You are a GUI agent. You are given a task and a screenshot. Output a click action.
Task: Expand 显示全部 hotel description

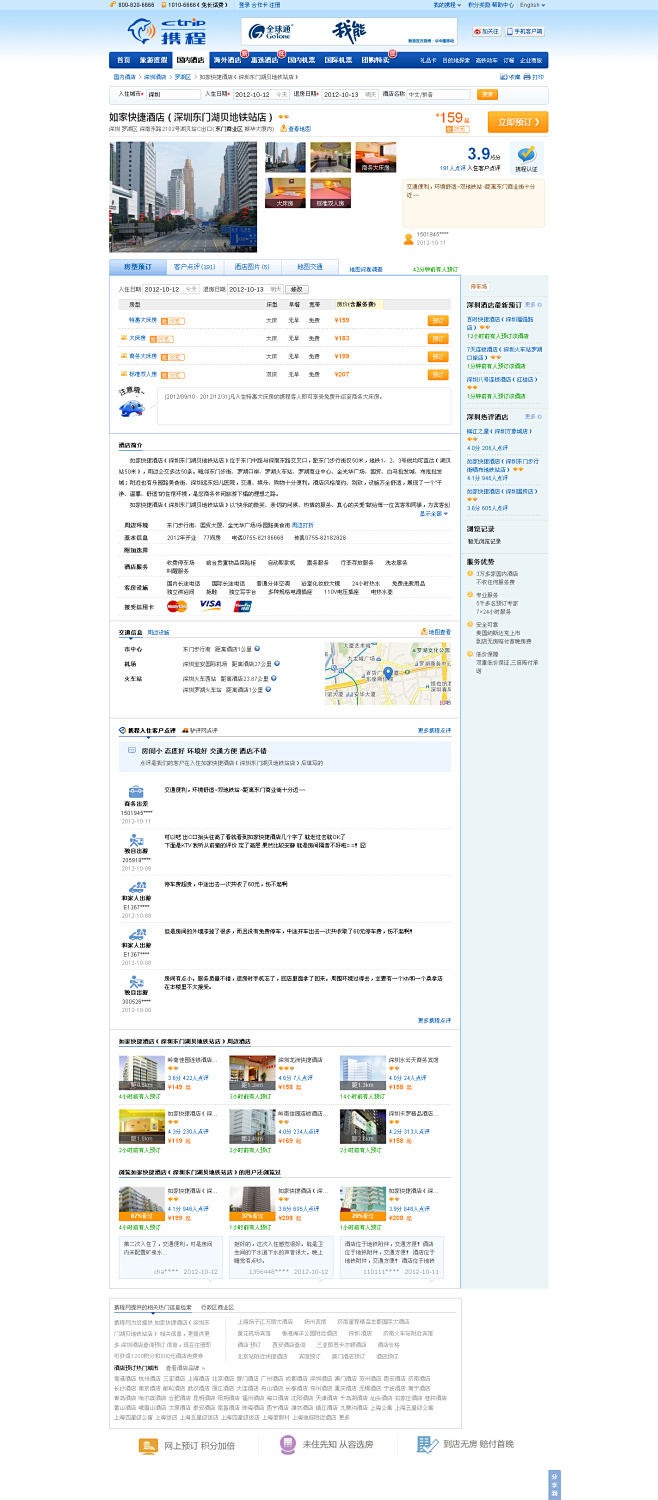pos(433,513)
